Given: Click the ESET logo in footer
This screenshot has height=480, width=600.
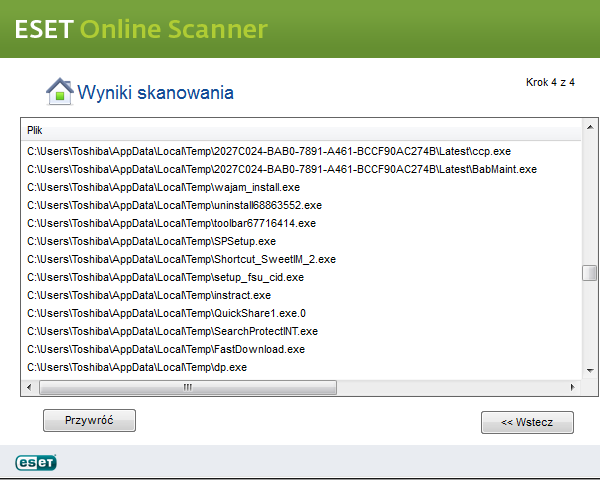Looking at the screenshot, I should 36,462.
